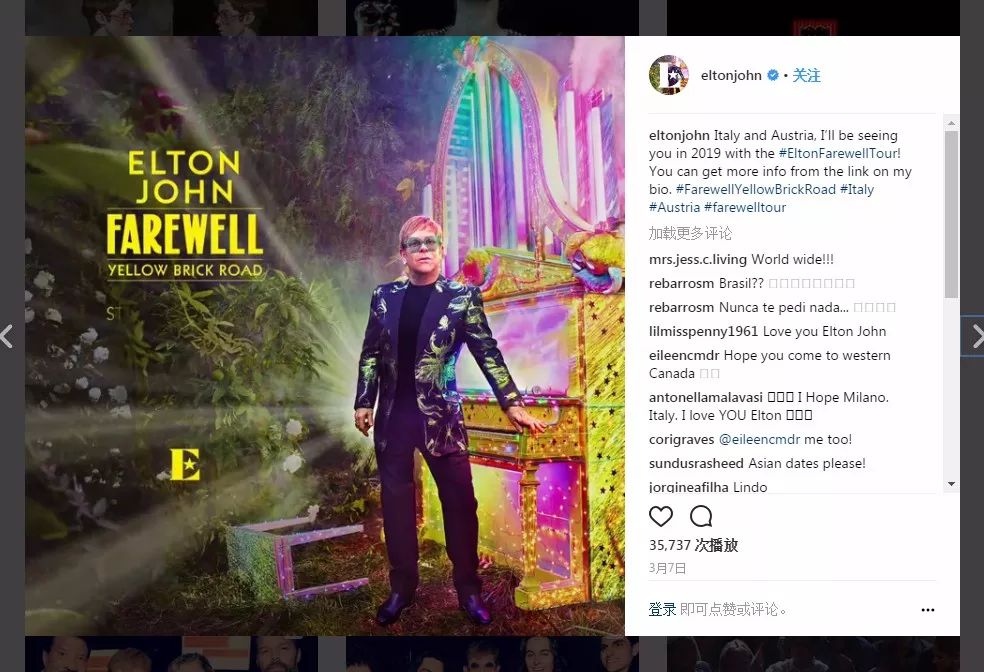Open the #FarewellYellowBrickRoad hashtag
984x672 pixels.
click(756, 189)
